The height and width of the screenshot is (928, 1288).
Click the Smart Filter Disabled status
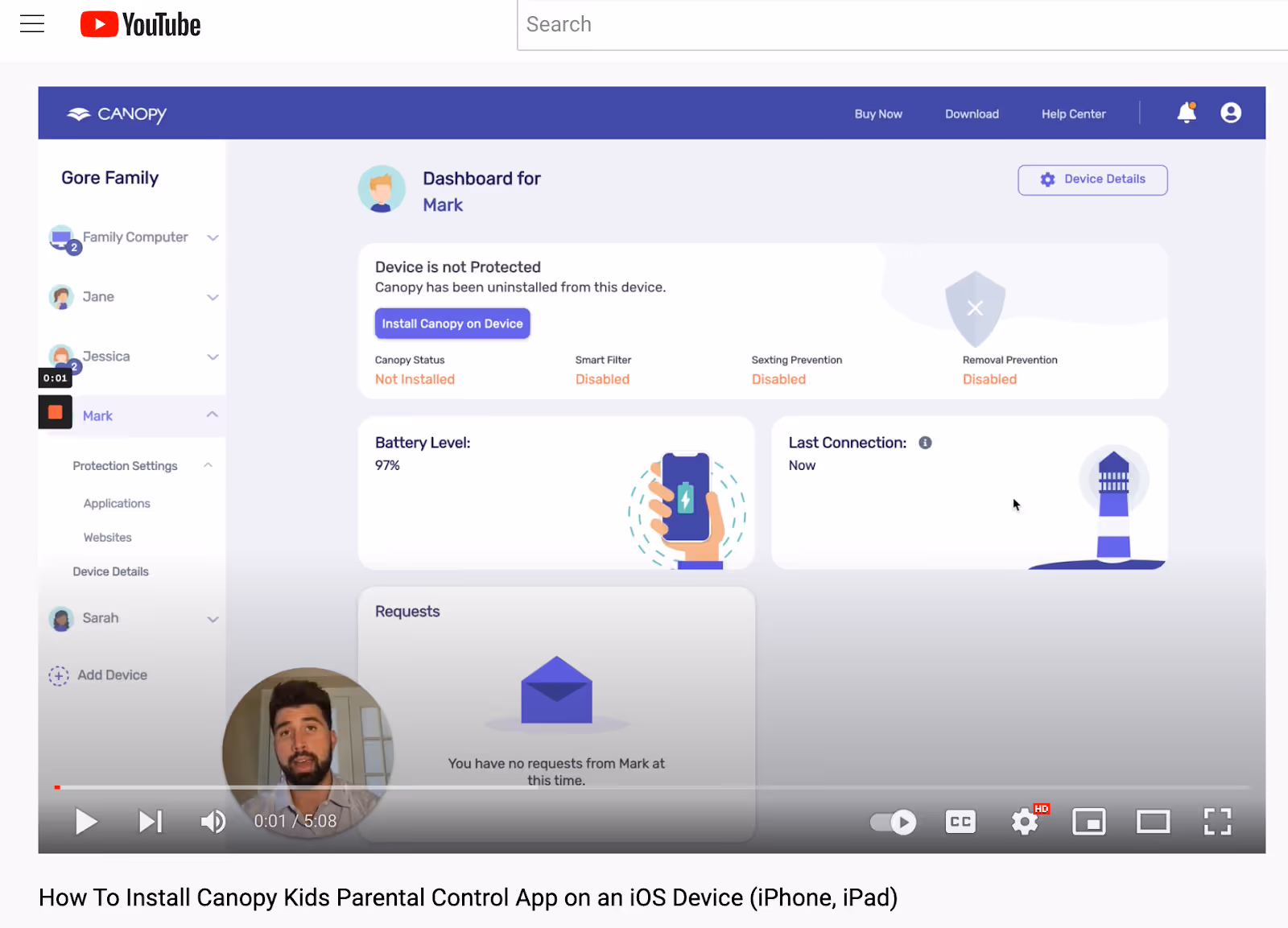pos(602,379)
